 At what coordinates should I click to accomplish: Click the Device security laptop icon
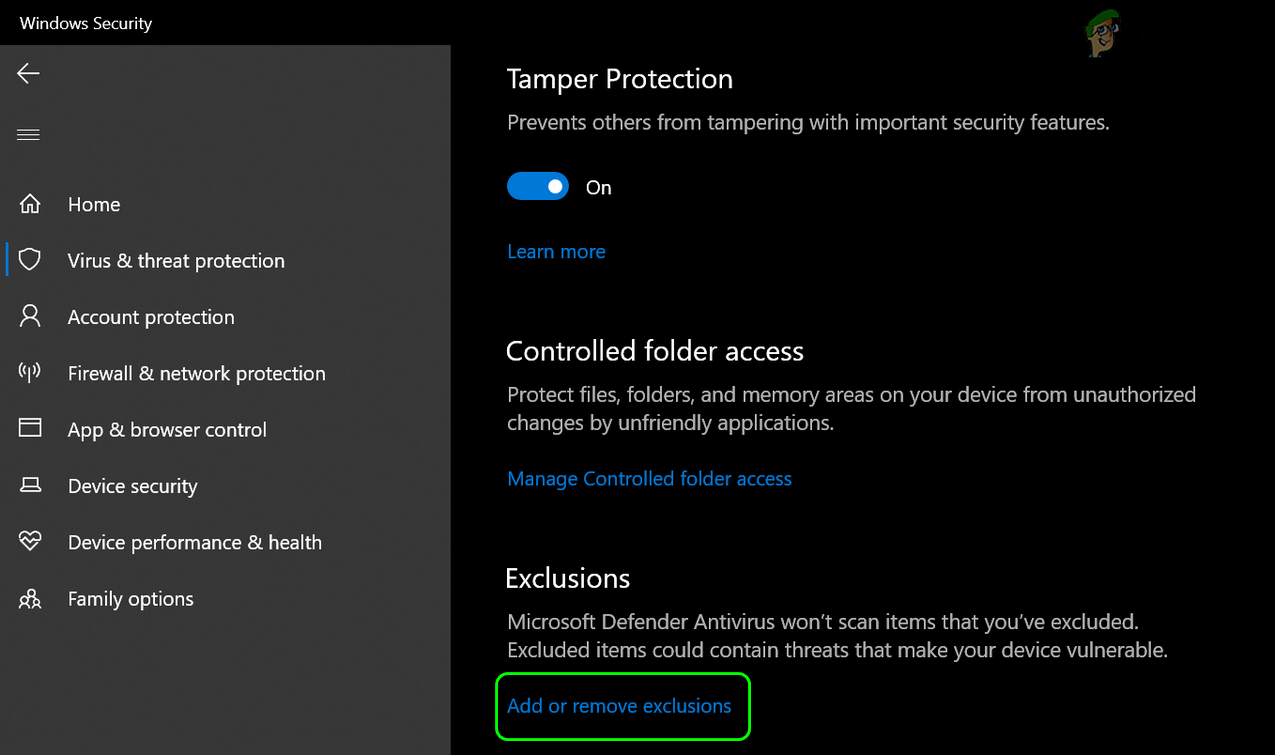click(30, 485)
